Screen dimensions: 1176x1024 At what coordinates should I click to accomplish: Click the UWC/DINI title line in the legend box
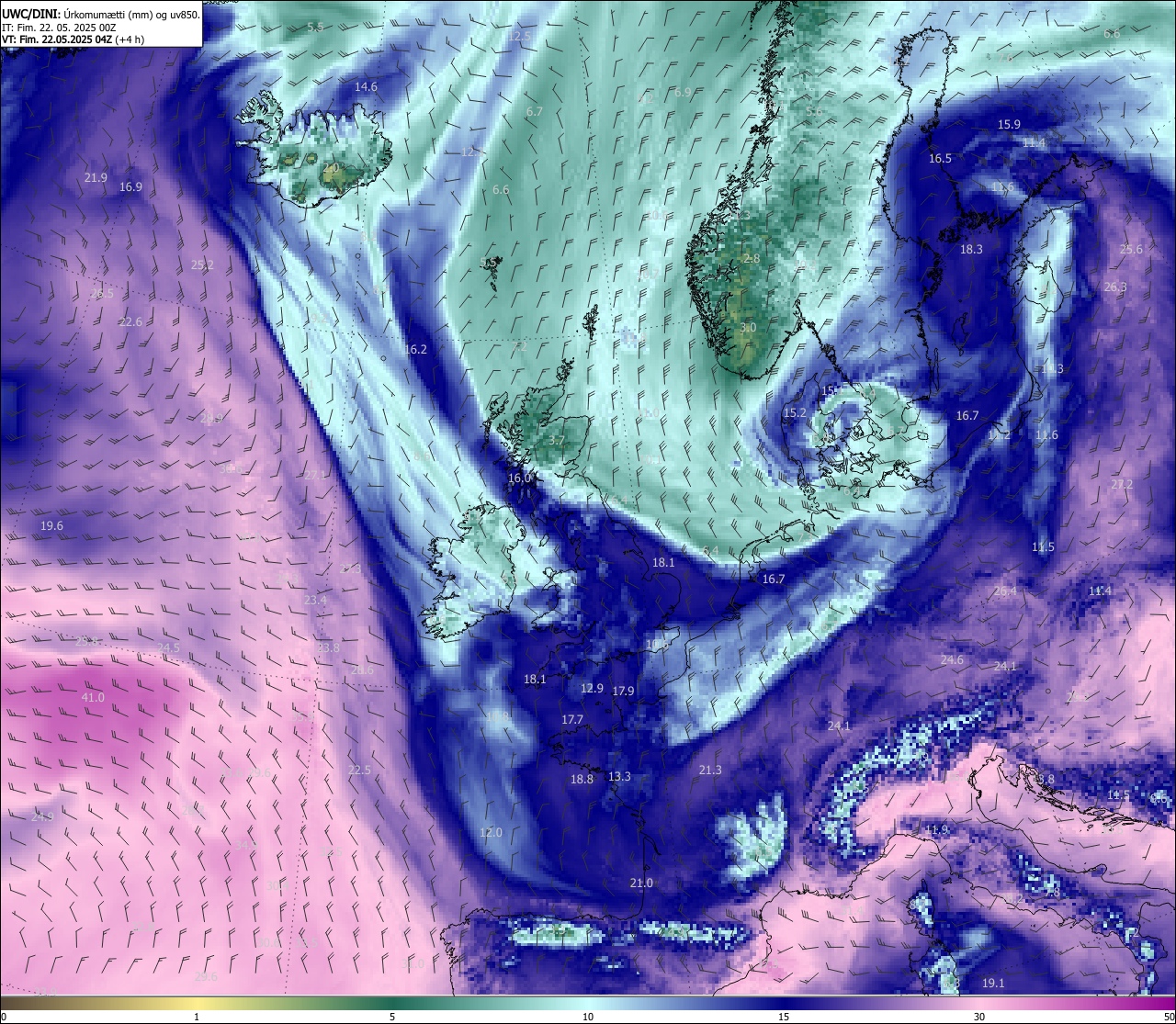click(x=100, y=15)
